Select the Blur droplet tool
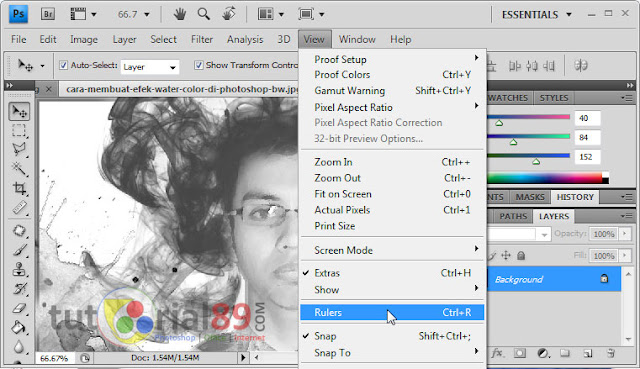Screen dimensions: 640x369 (x=19, y=347)
